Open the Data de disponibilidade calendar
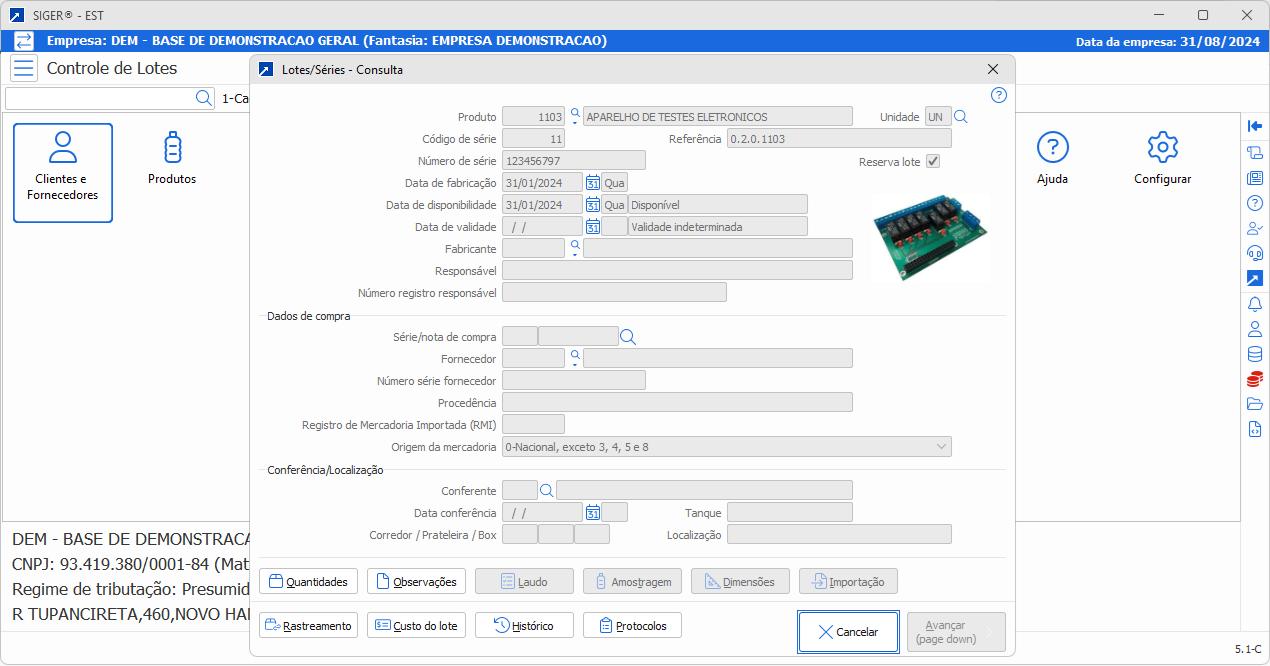Viewport: 1270px width, 666px height. click(593, 205)
